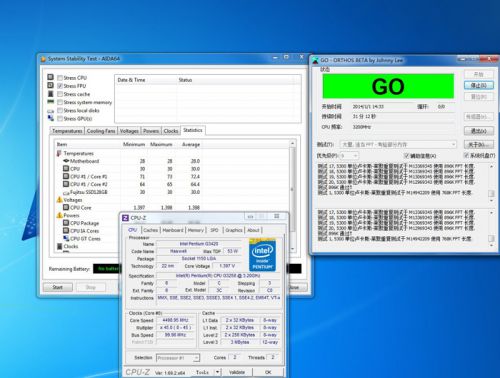
Task: Select the Clocks category icon
Action: coord(59,246)
